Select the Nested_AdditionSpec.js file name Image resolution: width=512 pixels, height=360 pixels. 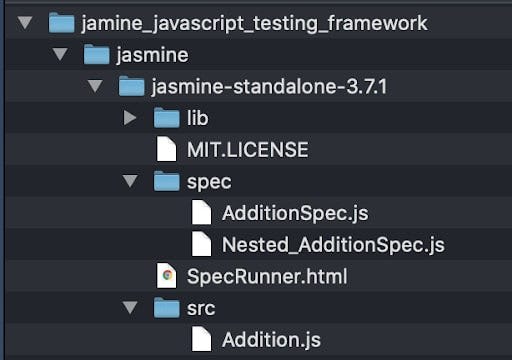pos(333,245)
